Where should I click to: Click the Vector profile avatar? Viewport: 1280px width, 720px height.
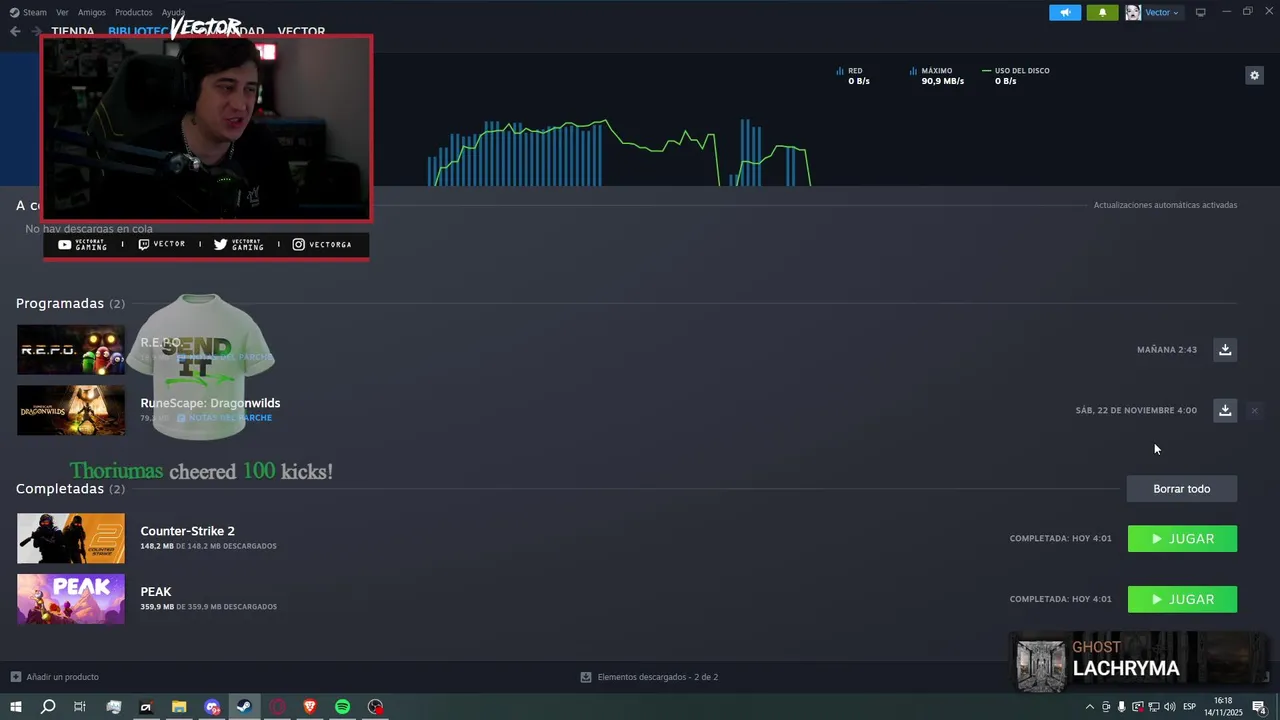pos(1133,12)
